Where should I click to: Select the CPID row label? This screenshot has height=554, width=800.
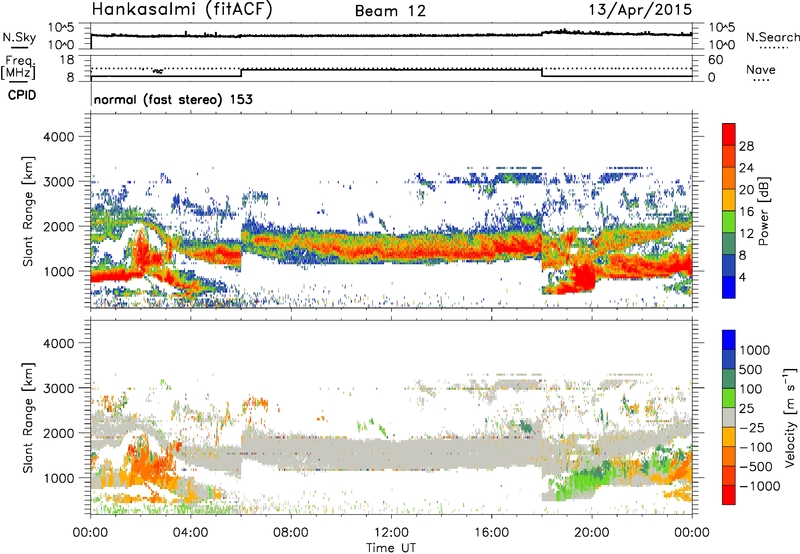[x=22, y=95]
